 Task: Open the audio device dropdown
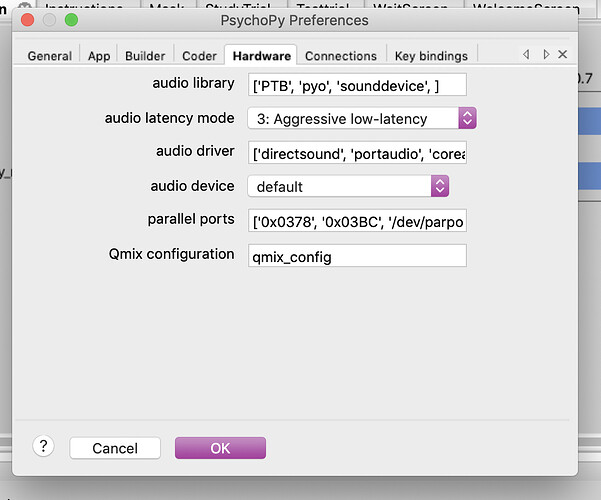[x=348, y=186]
